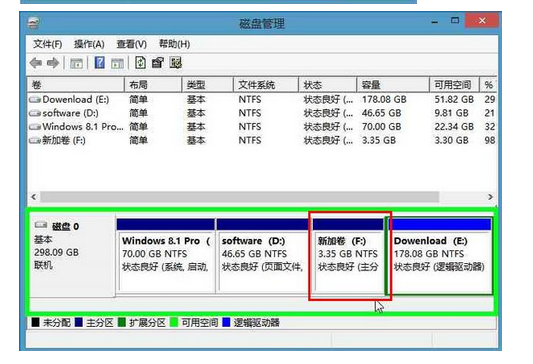Open the Properties toolbar icon
Image resolution: width=533 pixels, height=364 pixels.
tap(158, 63)
